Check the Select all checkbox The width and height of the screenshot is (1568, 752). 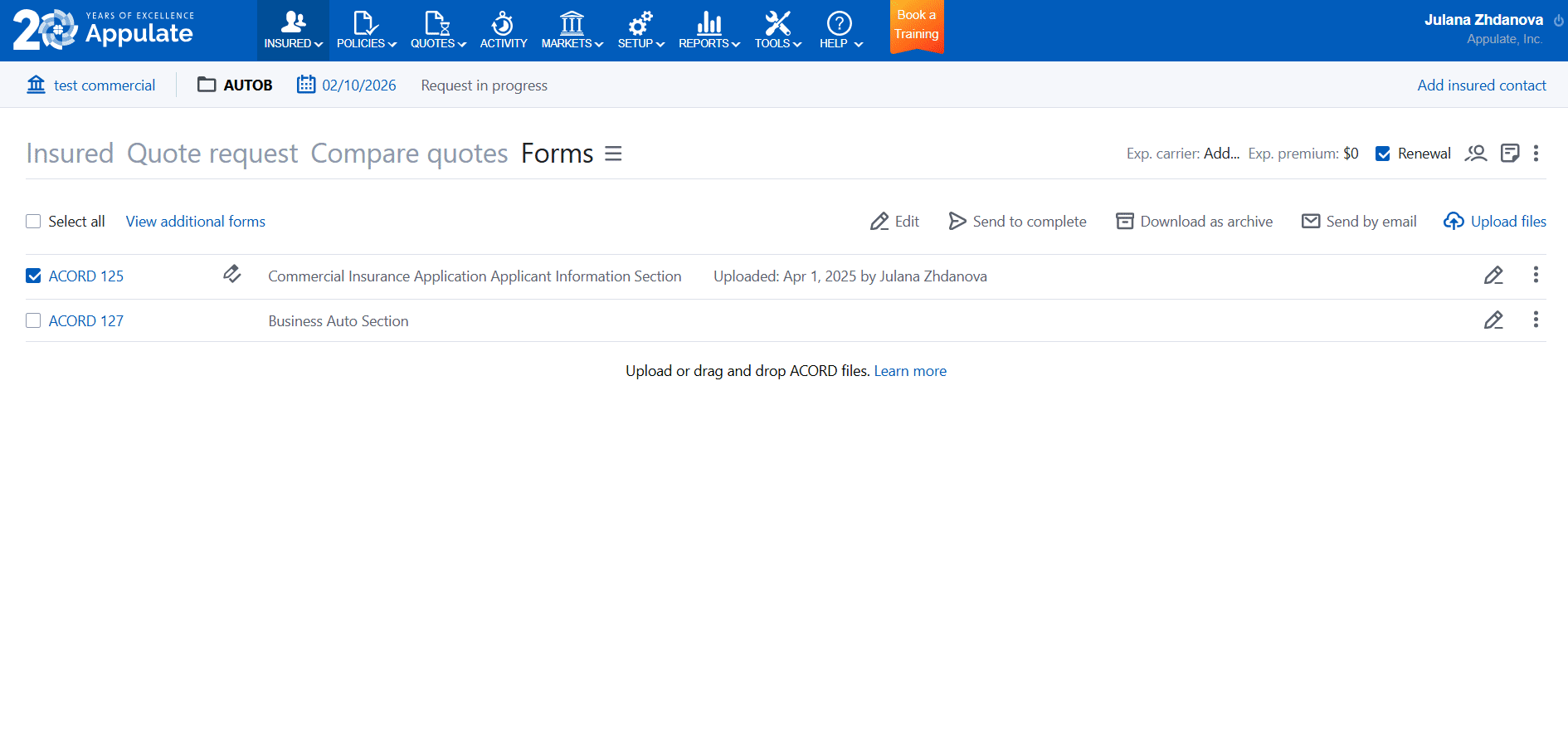tap(33, 222)
